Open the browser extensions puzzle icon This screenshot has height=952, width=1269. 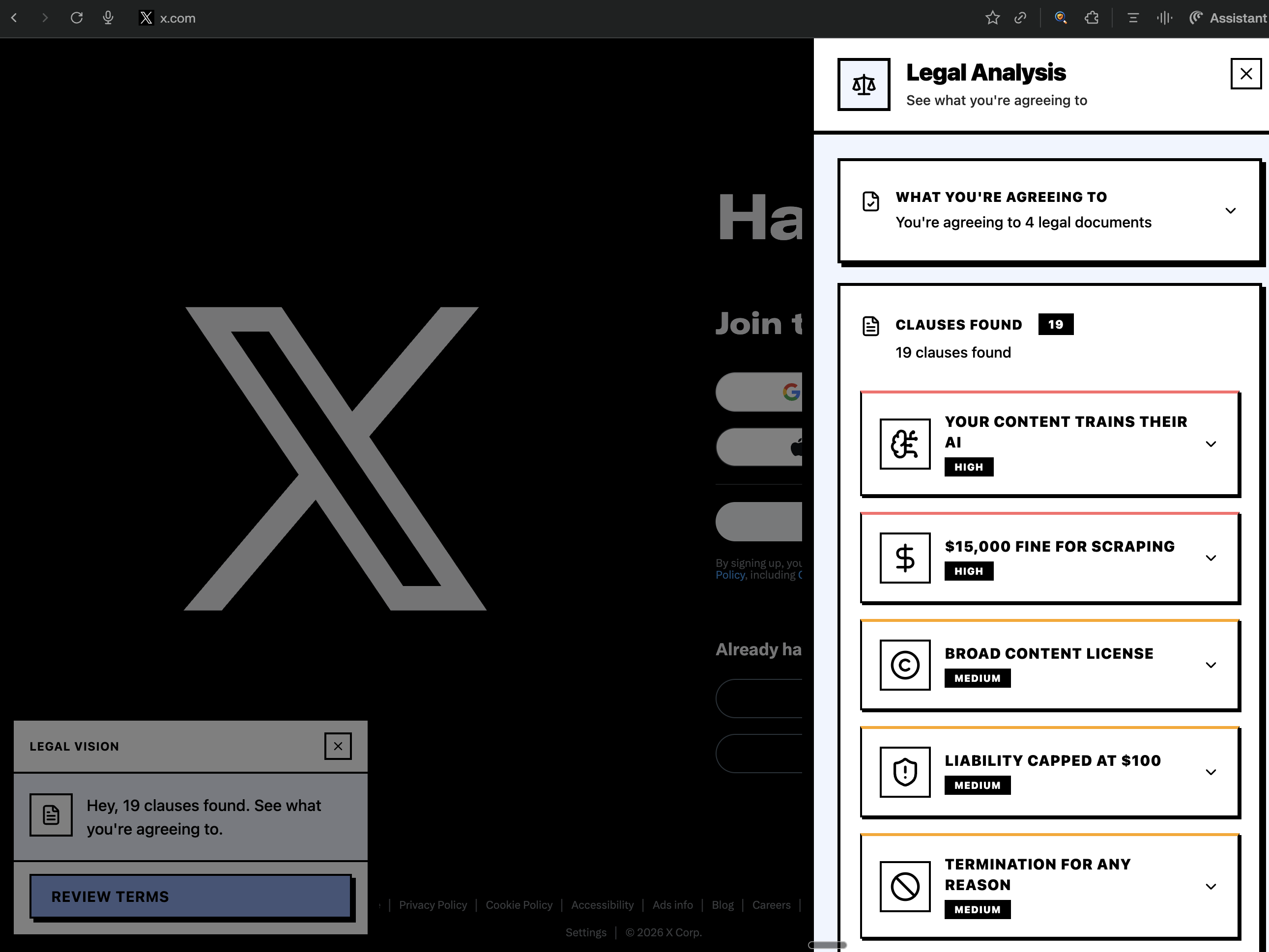point(1092,18)
